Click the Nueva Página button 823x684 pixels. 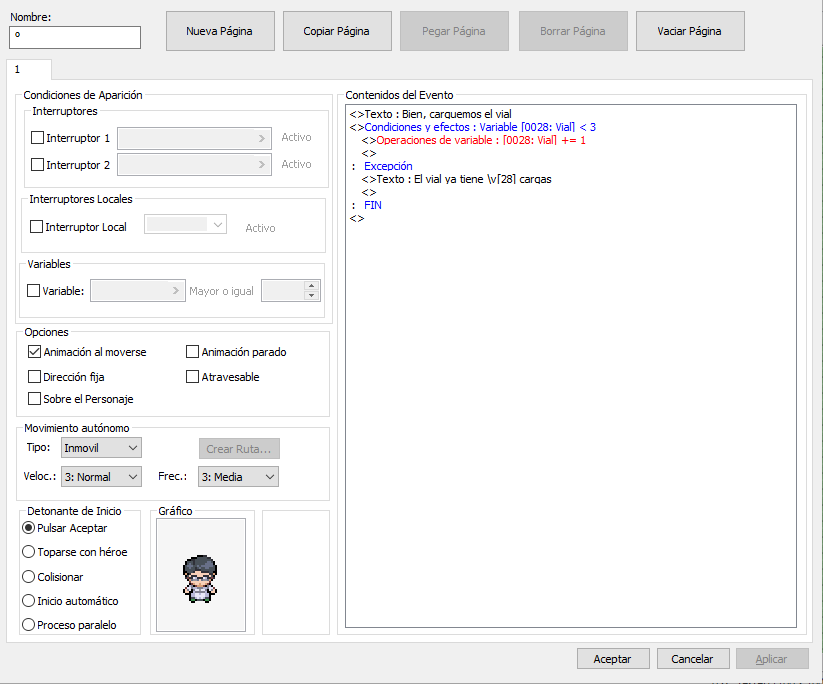(220, 31)
